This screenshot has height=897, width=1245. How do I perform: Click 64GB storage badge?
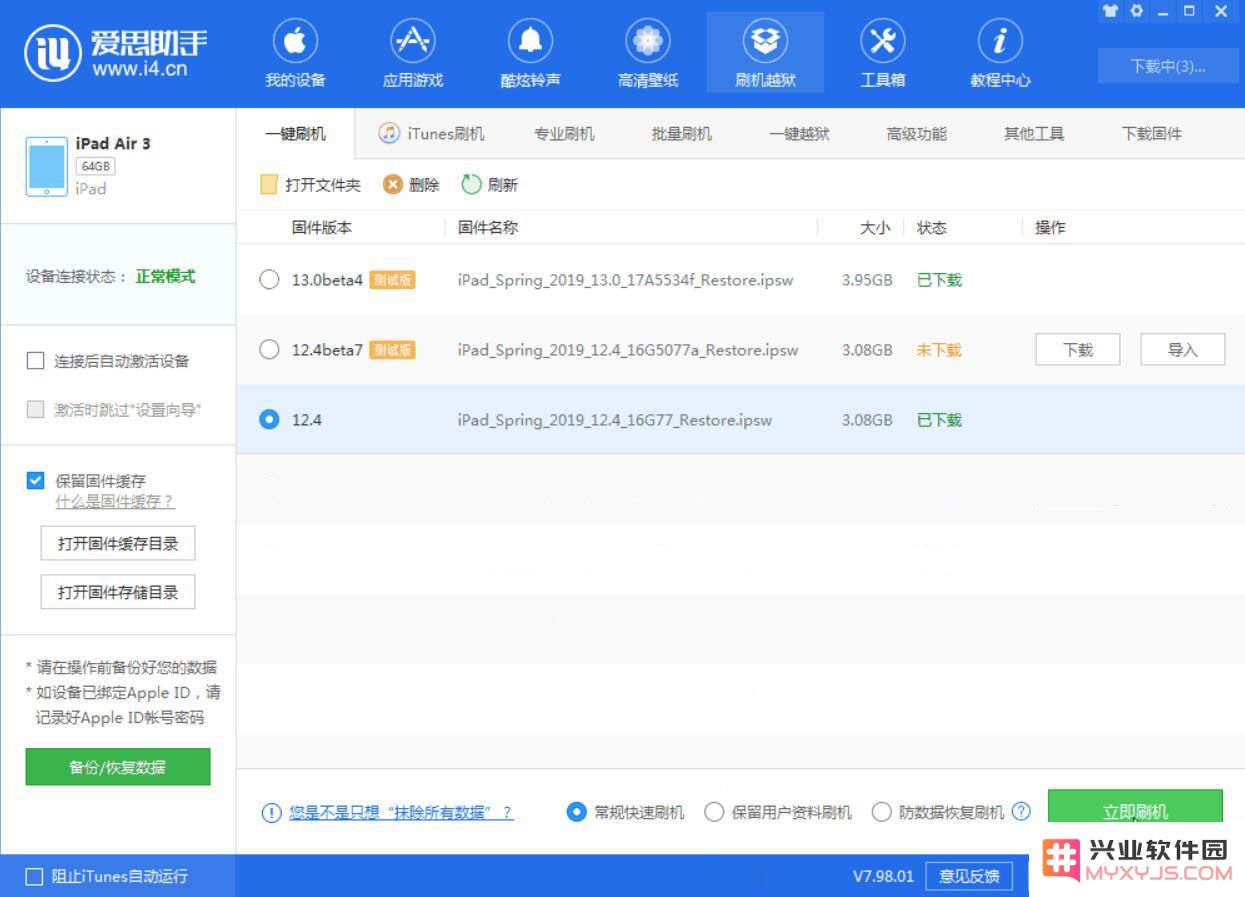point(96,166)
